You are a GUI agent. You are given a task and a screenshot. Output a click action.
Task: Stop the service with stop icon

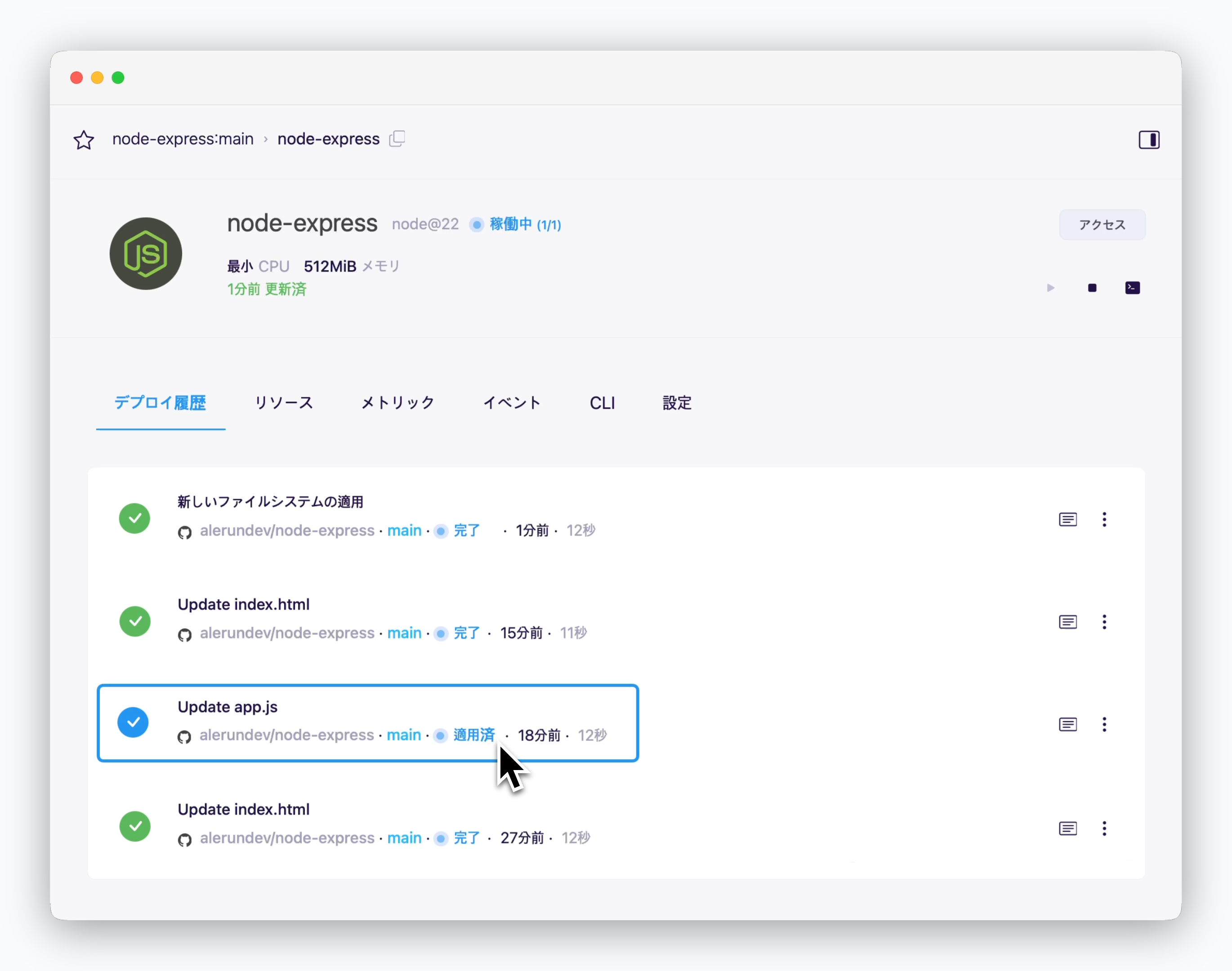tap(1092, 288)
